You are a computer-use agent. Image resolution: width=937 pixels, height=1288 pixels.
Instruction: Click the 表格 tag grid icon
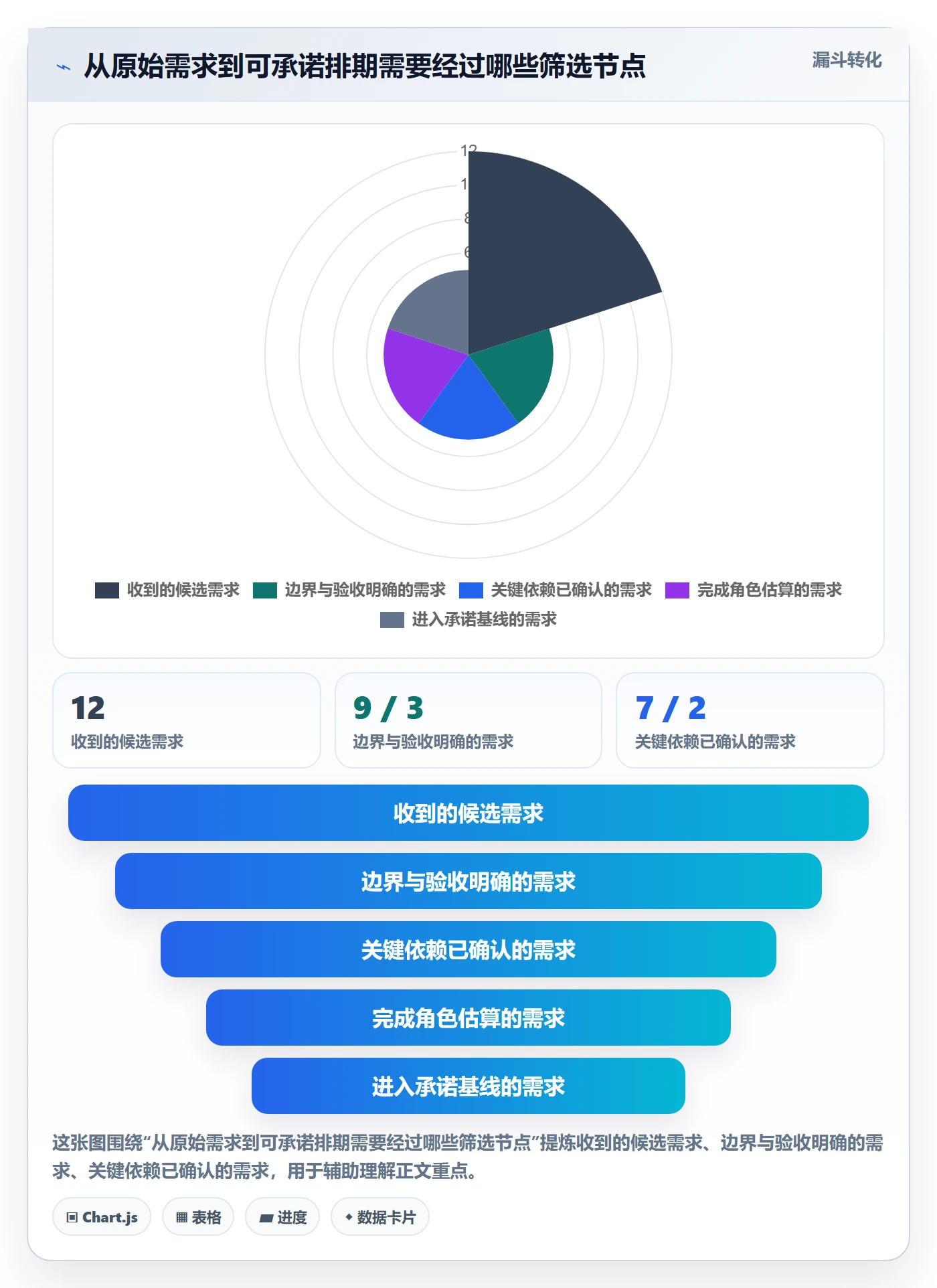[x=181, y=1217]
